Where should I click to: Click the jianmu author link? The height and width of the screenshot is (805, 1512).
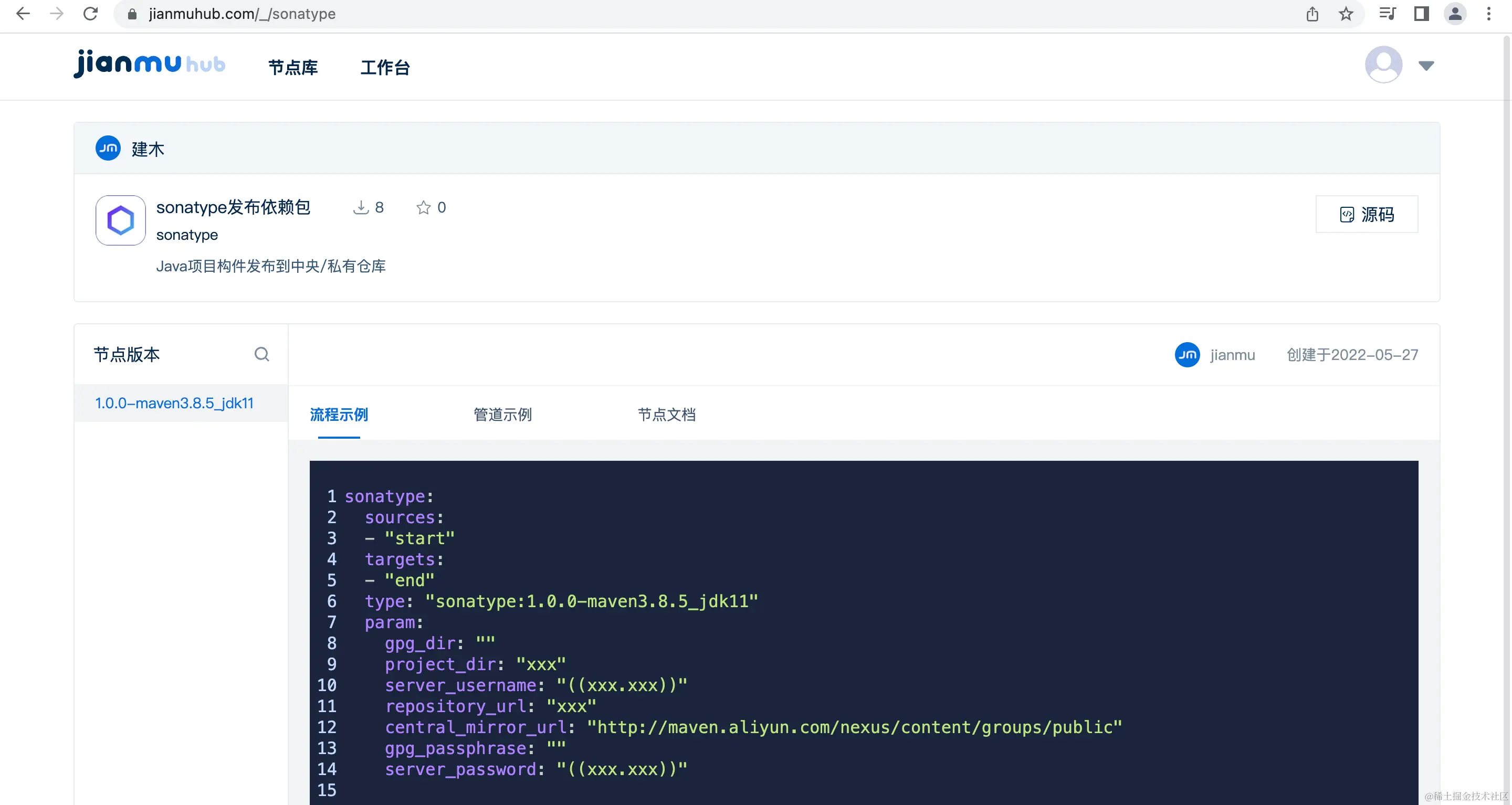[1232, 355]
